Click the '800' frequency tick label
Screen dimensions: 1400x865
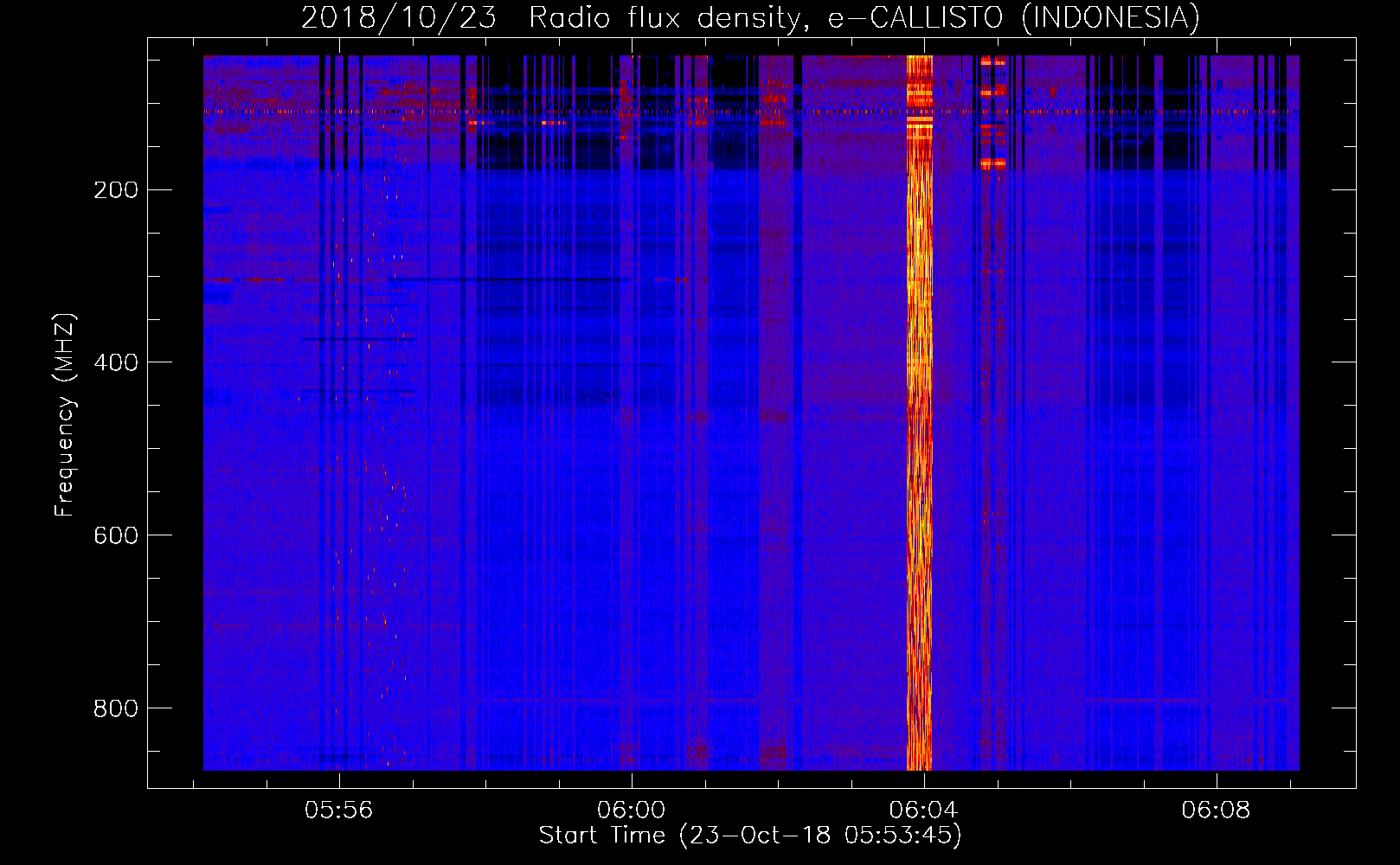coord(116,708)
